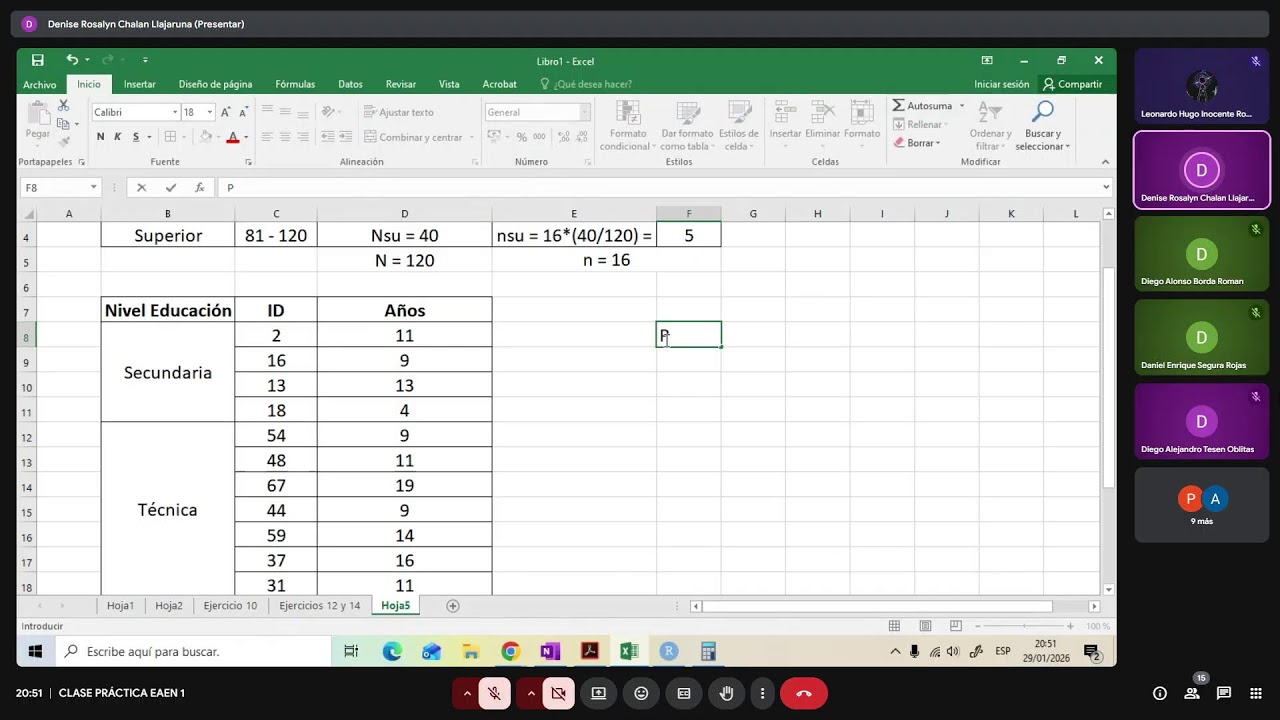Click the zoom slider in the status bar
The image size is (1280, 720).
[1024, 626]
